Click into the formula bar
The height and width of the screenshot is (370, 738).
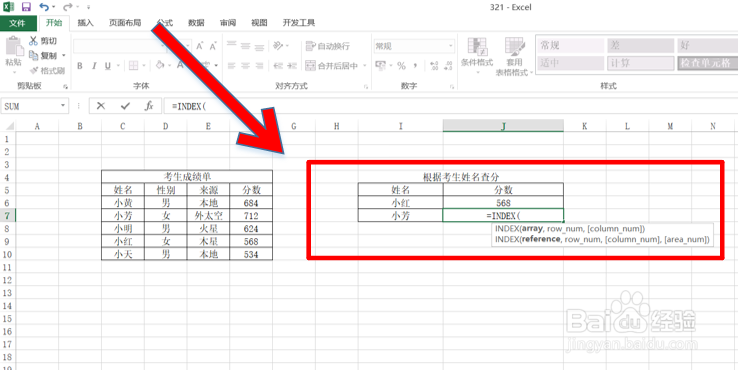pos(450,106)
